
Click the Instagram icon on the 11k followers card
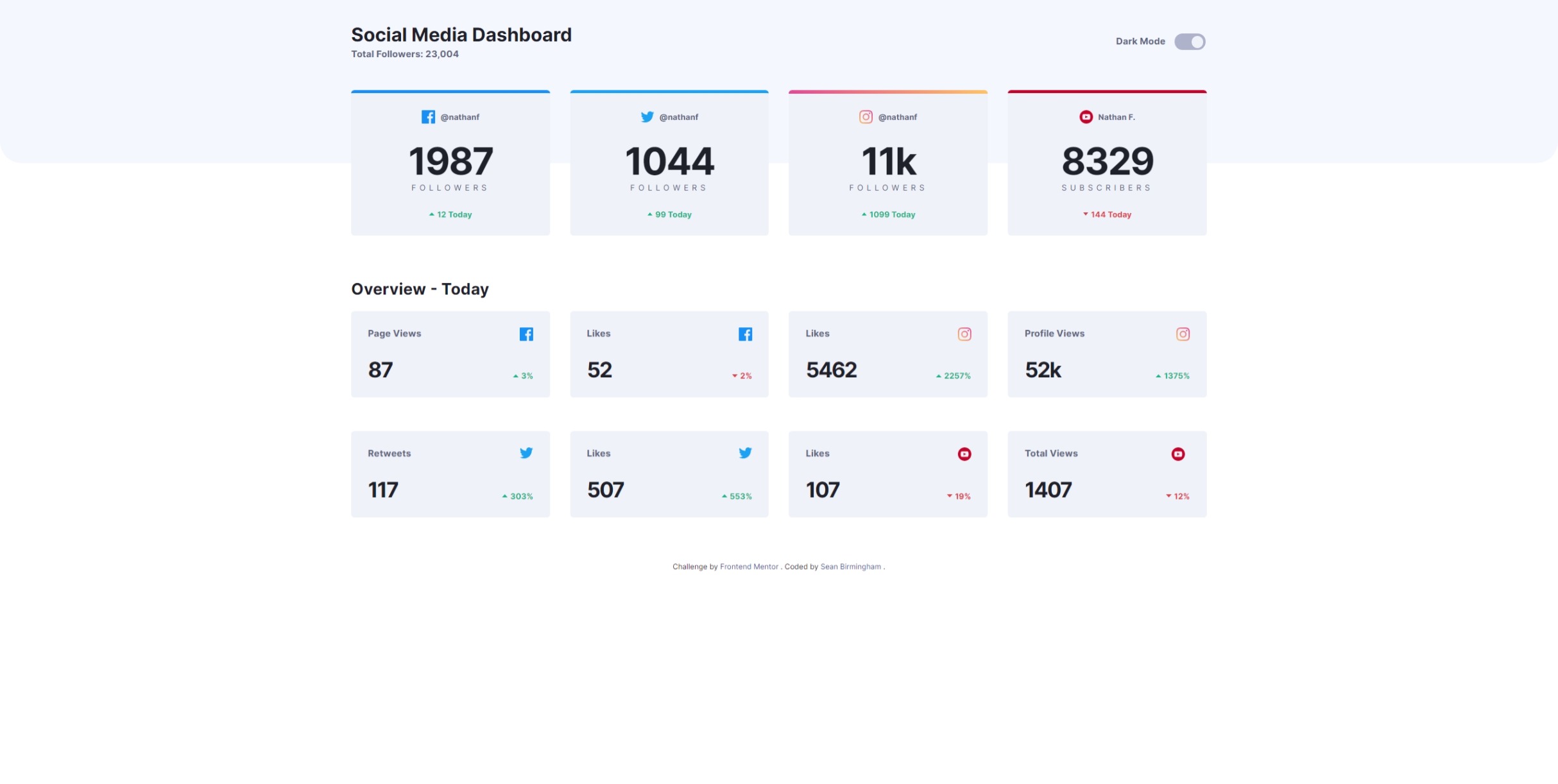coord(866,117)
